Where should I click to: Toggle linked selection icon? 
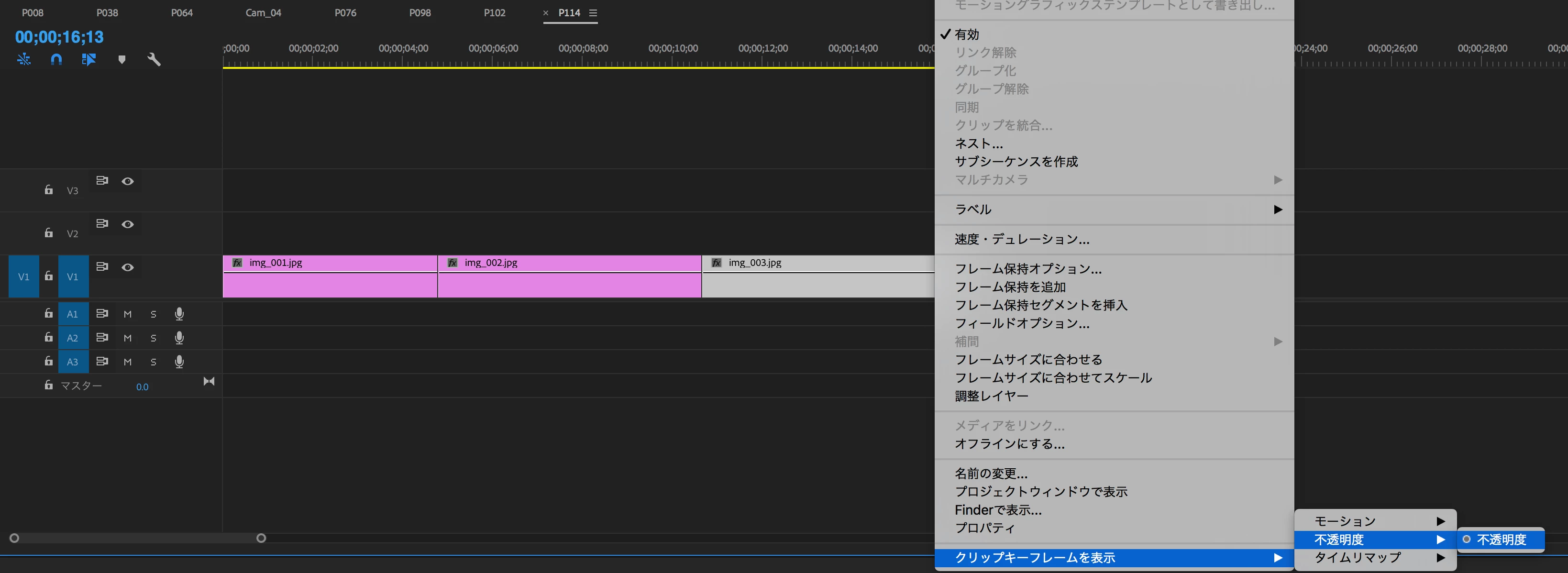[89, 60]
